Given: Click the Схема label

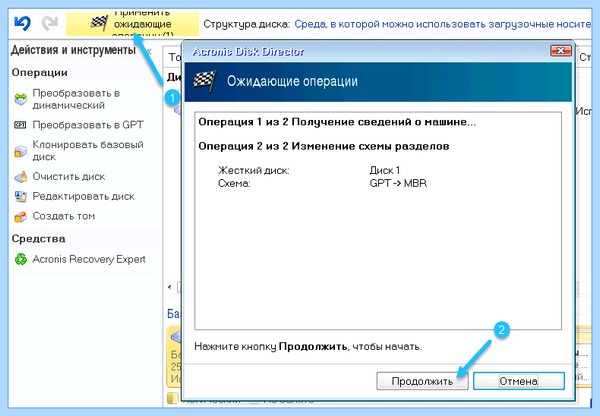Looking at the screenshot, I should (234, 183).
